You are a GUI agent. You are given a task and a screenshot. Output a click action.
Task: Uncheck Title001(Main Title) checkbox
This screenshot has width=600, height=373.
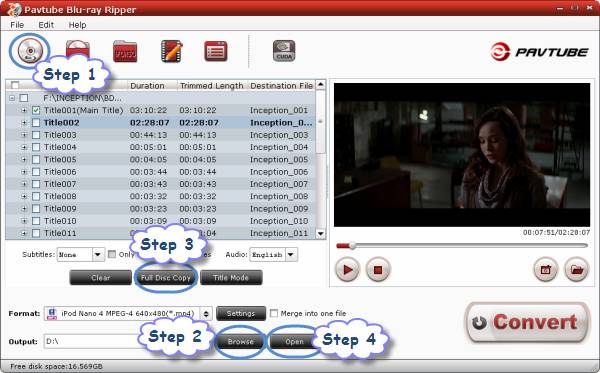click(36, 111)
